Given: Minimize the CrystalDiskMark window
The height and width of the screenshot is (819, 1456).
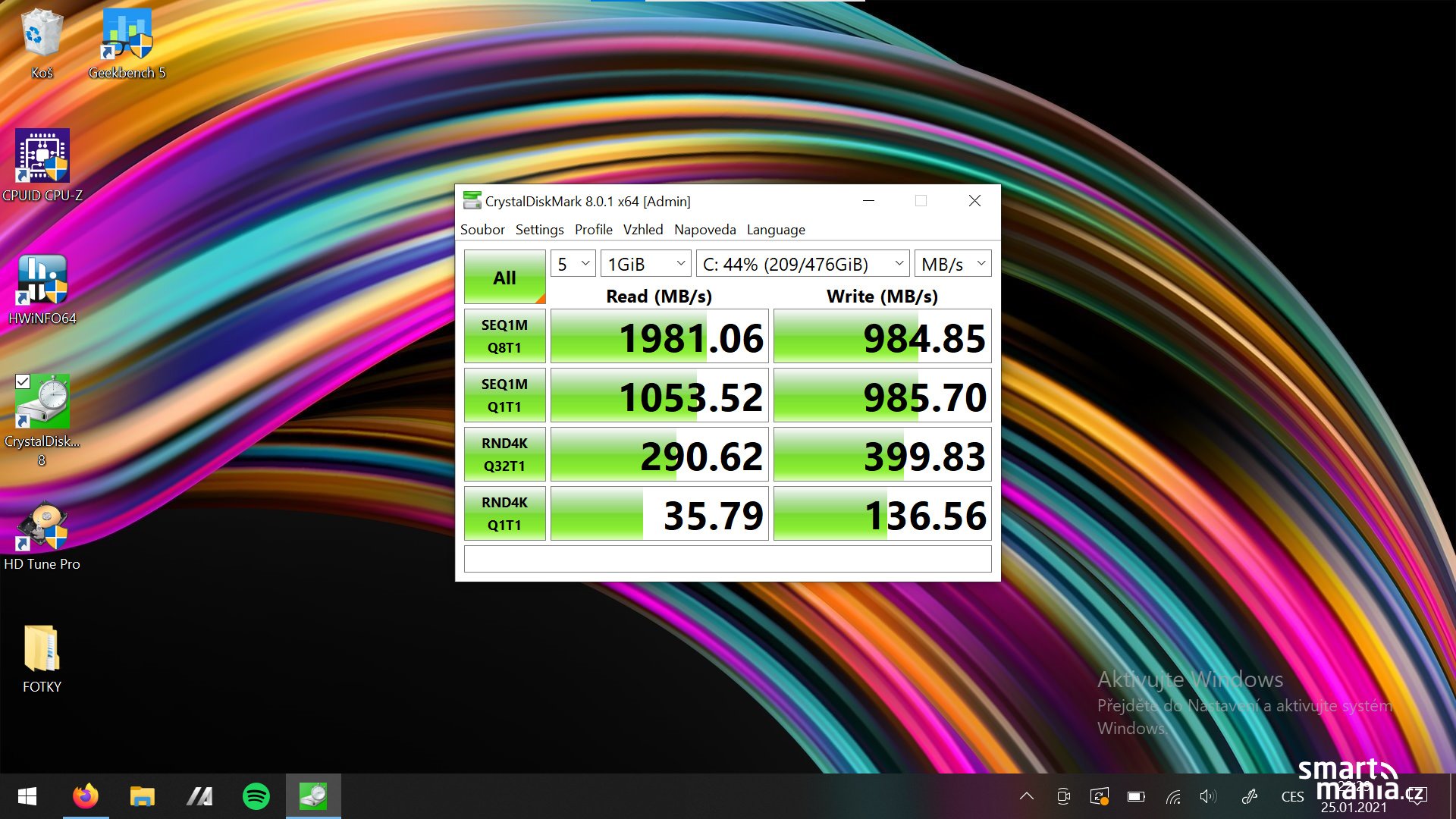Looking at the screenshot, I should 869,201.
